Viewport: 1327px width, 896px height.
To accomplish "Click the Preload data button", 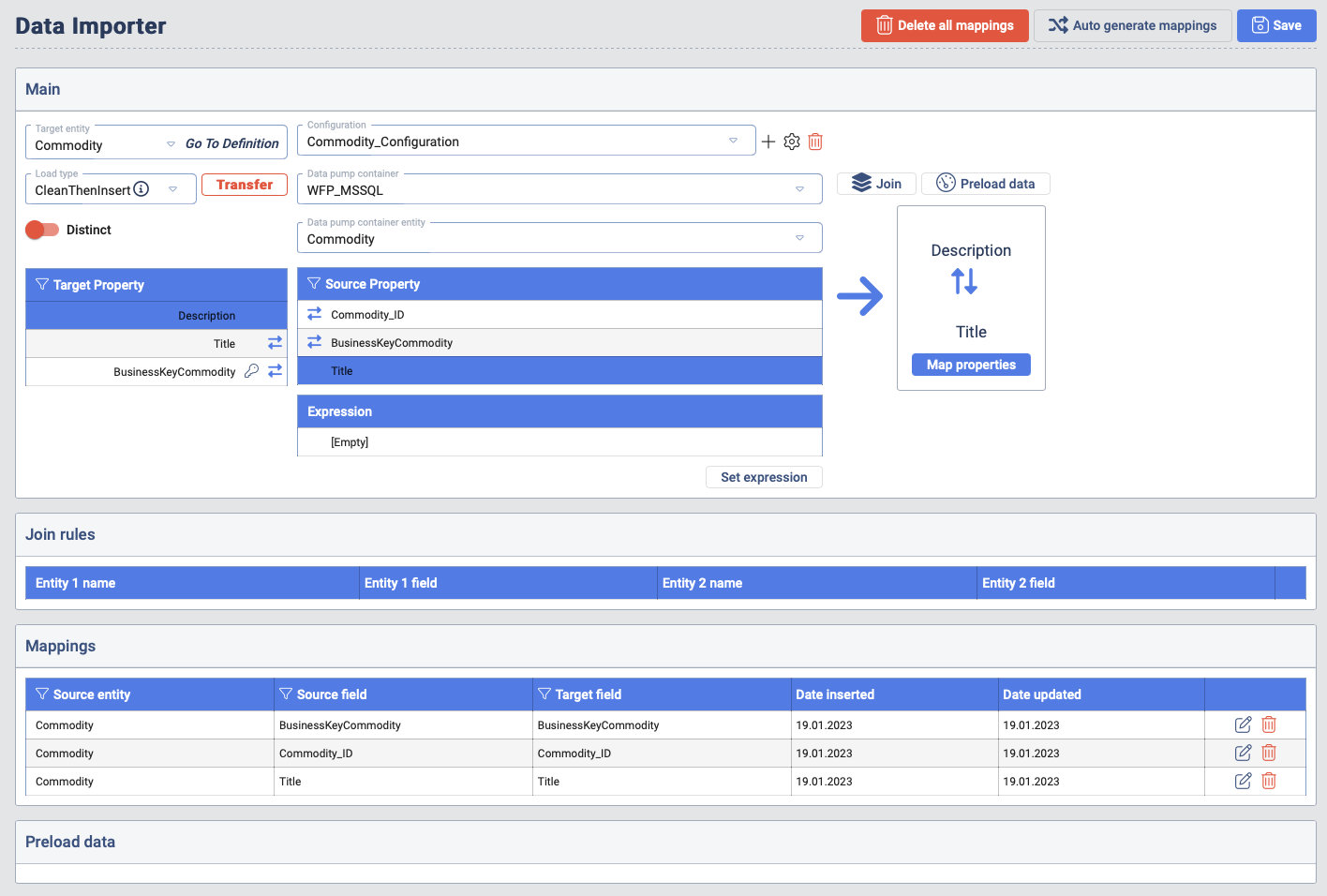I will [986, 184].
